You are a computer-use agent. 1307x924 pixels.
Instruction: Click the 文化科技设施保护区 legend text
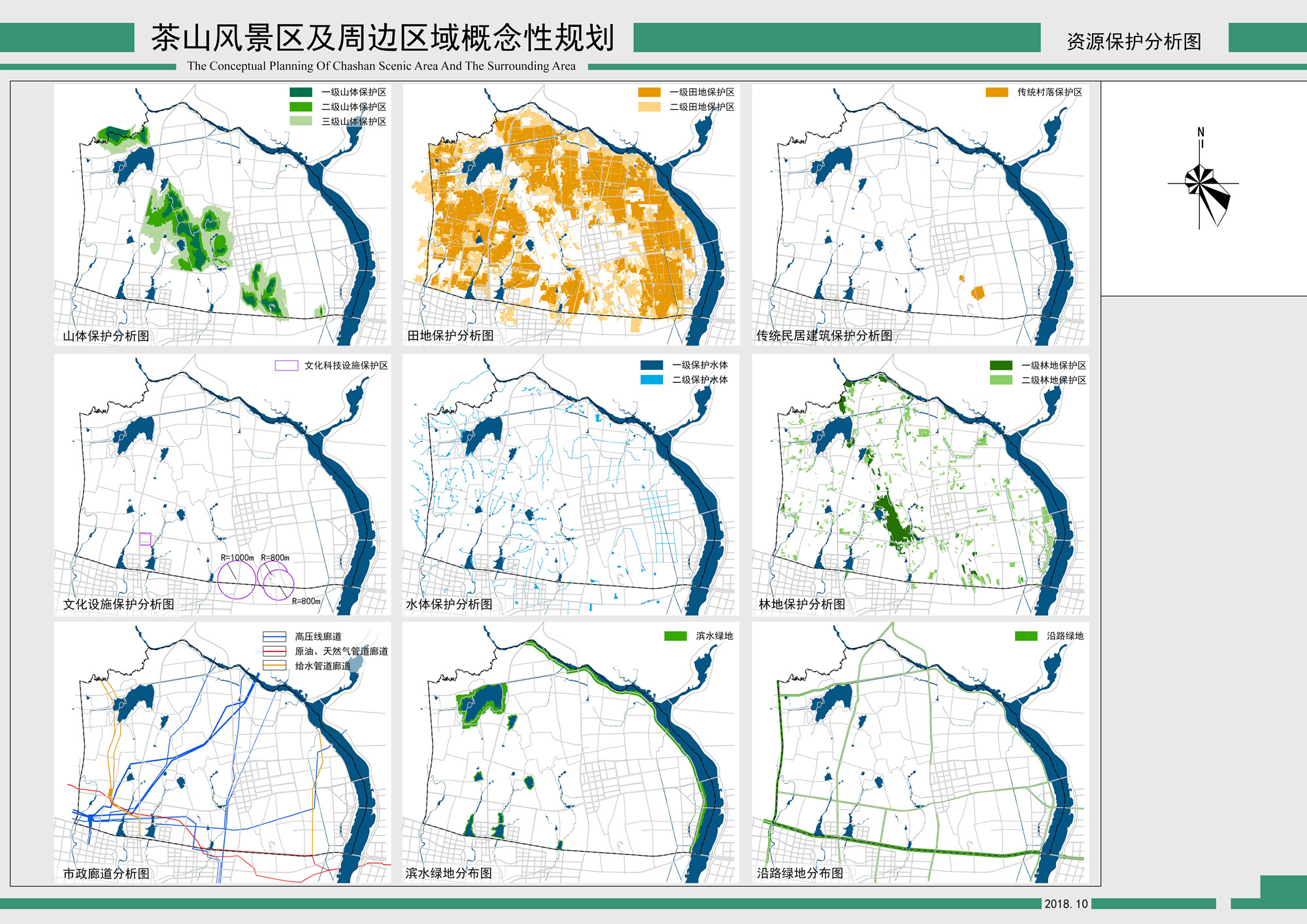click(346, 365)
